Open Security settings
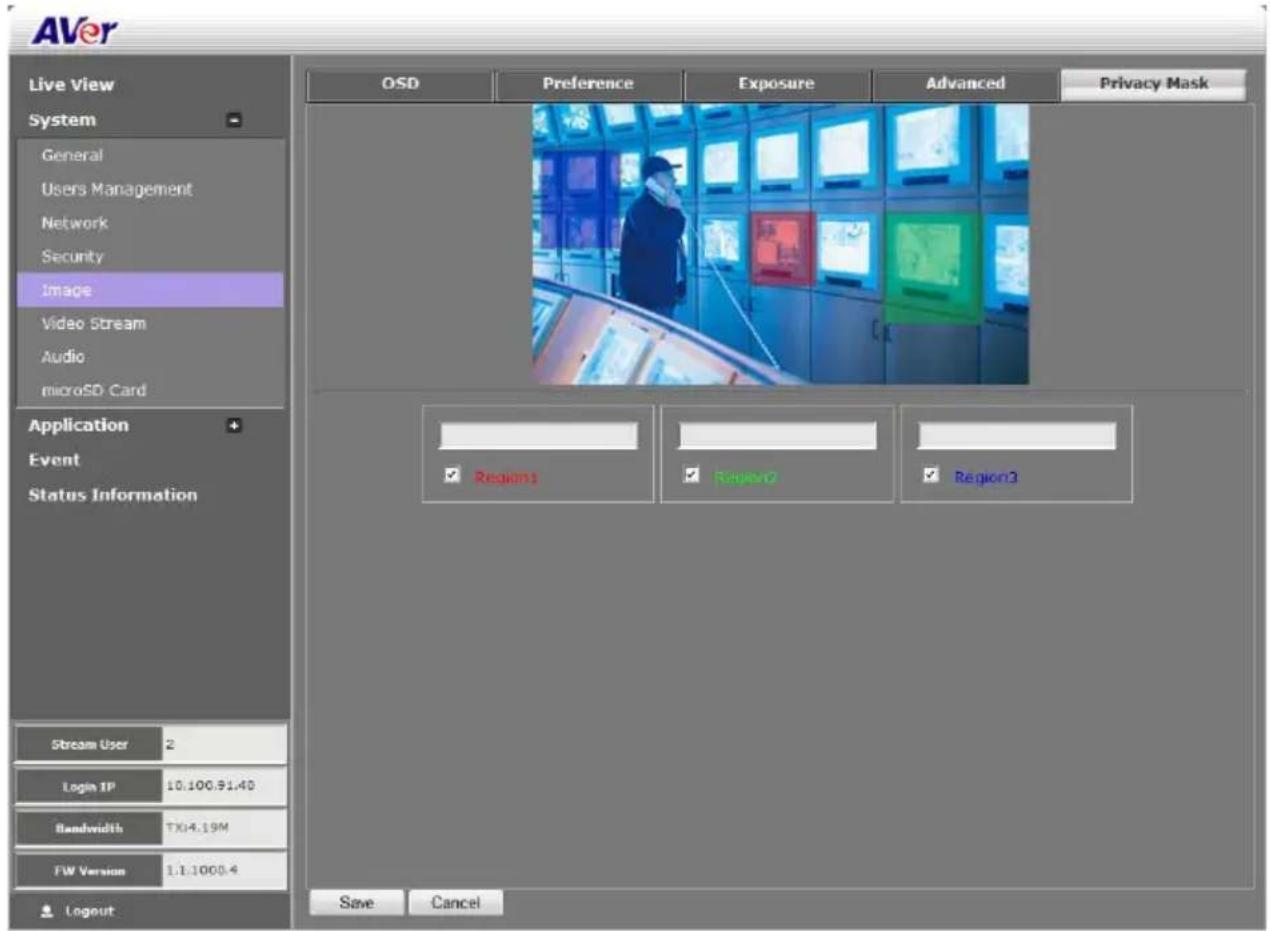The width and height of the screenshot is (1270, 931). (72, 257)
